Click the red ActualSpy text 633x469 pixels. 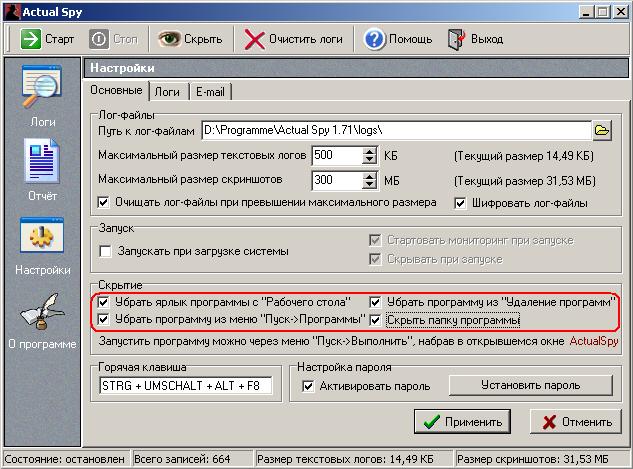point(594,341)
